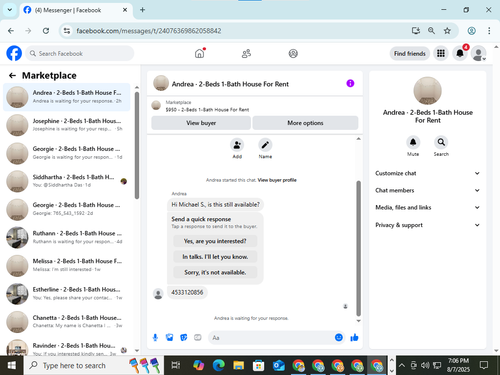Open the profile circle icon in top navigation

click(x=293, y=53)
